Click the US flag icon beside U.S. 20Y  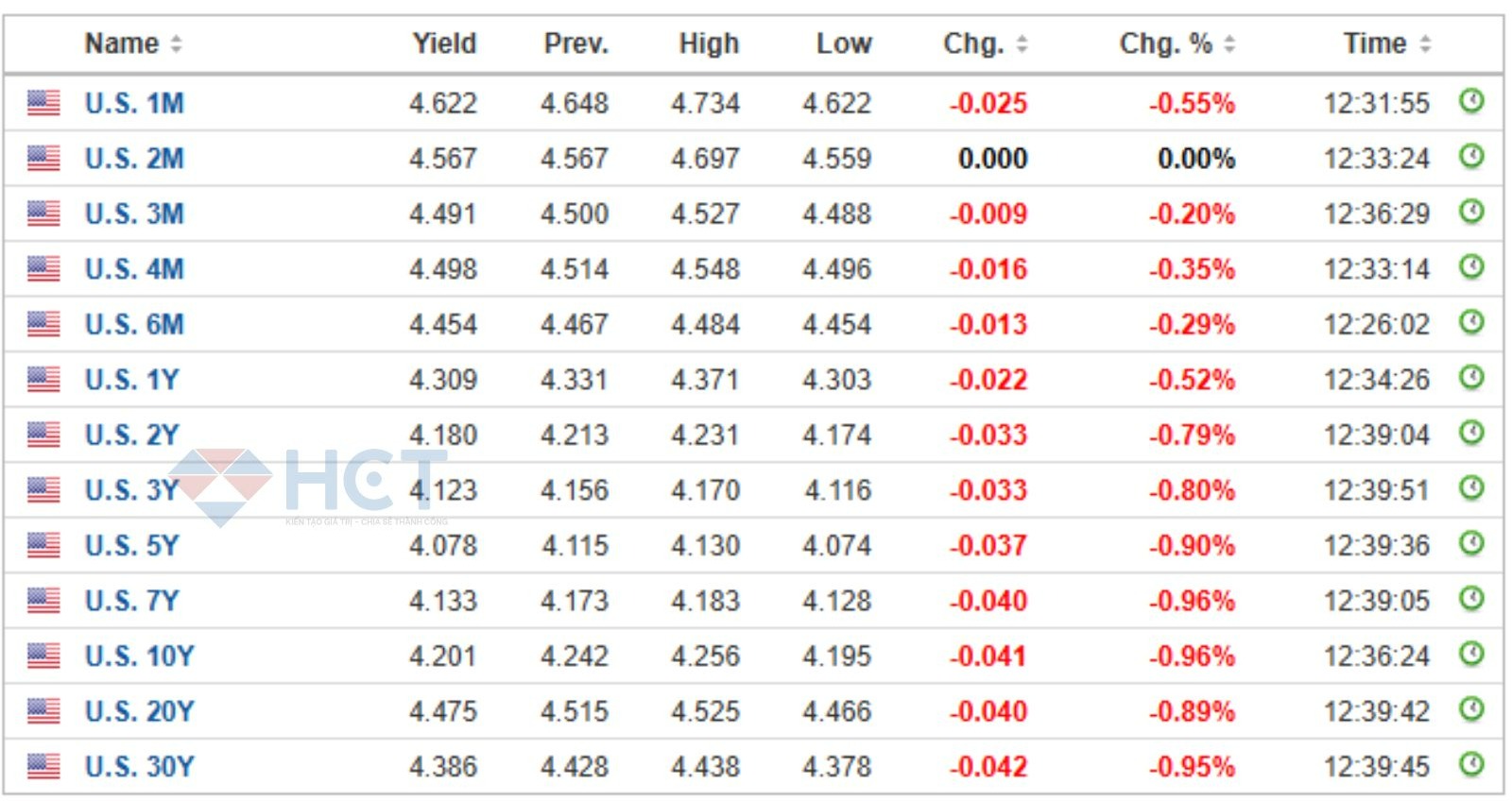pyautogui.click(x=43, y=711)
